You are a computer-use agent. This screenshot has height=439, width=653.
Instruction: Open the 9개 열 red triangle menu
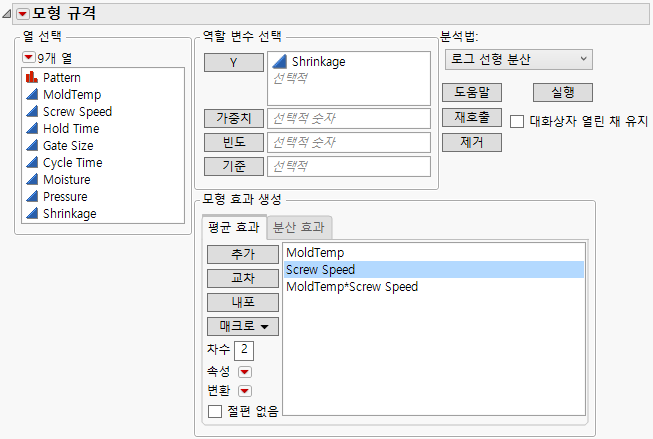(28, 57)
